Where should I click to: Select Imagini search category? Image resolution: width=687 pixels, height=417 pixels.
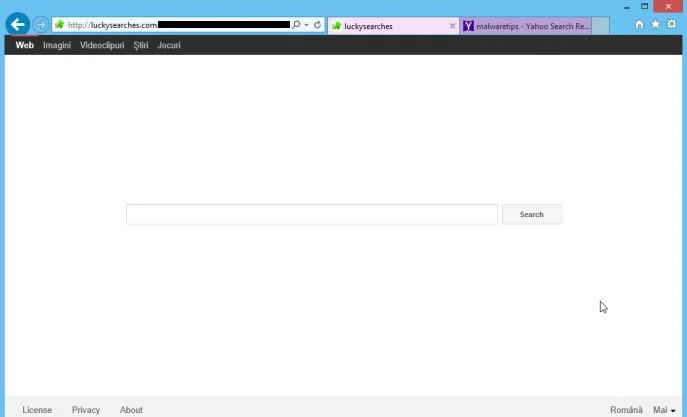57,45
